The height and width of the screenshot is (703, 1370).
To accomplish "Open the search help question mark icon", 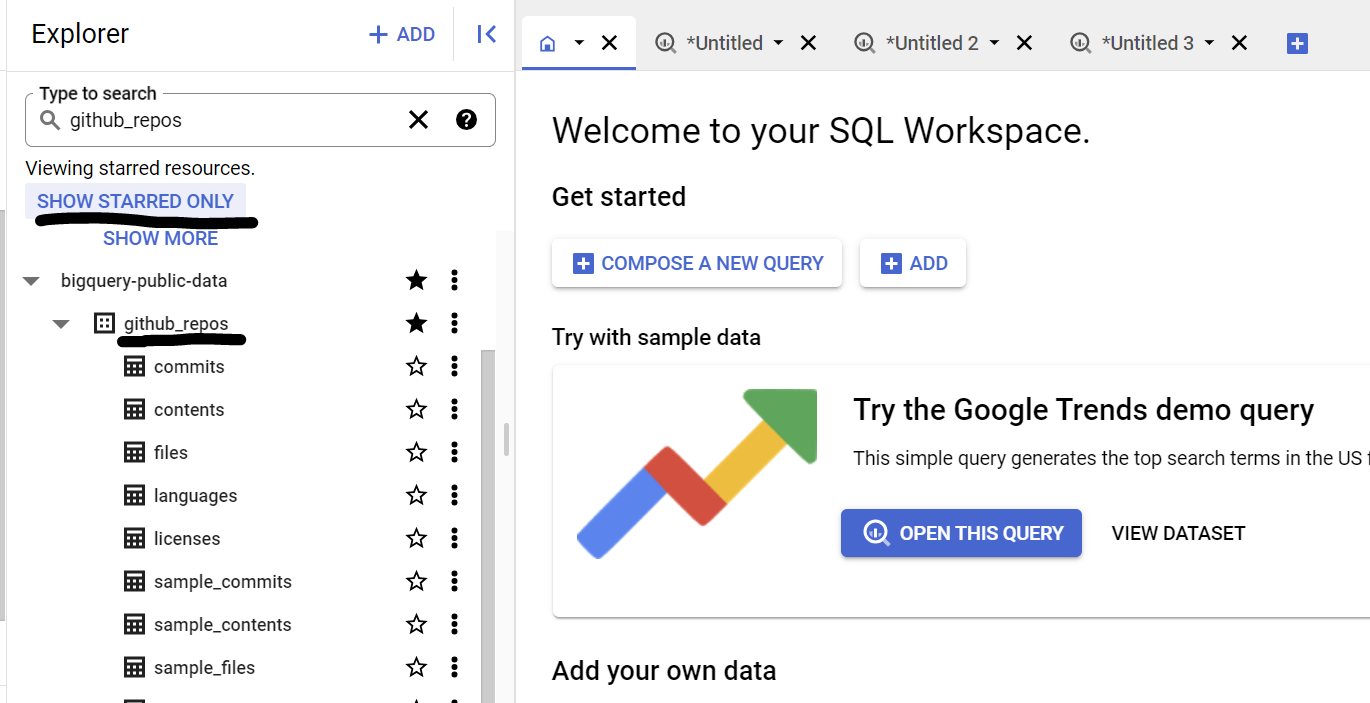I will coord(466,119).
